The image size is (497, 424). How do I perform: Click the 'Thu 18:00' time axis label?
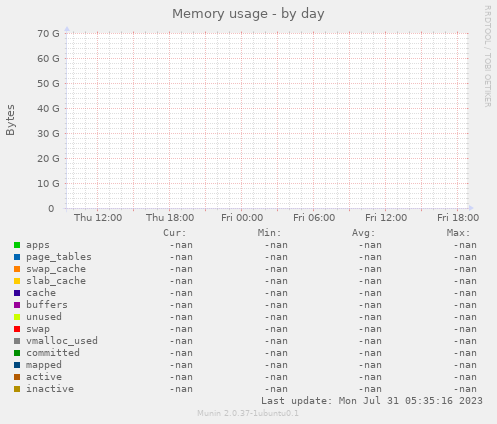pos(170,218)
